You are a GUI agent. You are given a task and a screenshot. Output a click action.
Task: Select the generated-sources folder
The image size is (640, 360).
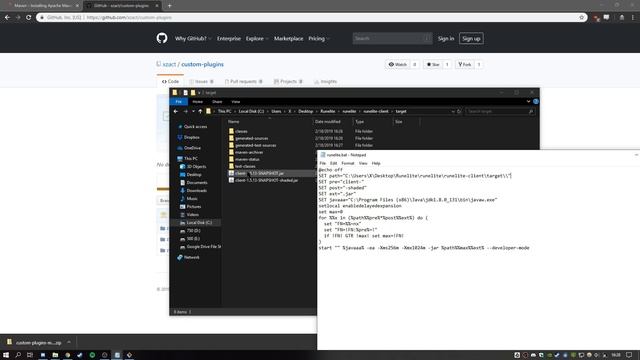pyautogui.click(x=251, y=138)
